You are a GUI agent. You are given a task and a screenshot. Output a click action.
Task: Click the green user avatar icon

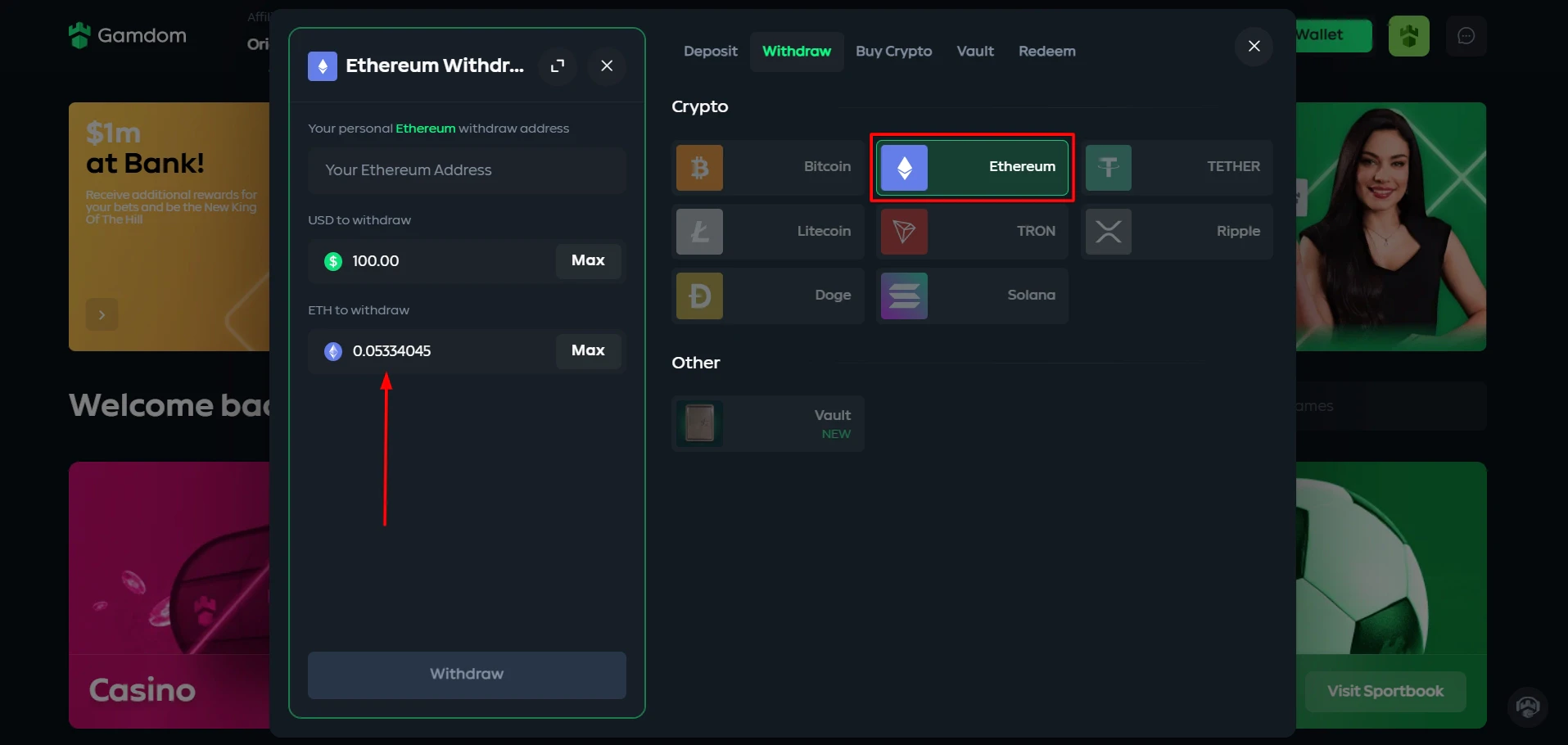(x=1408, y=36)
